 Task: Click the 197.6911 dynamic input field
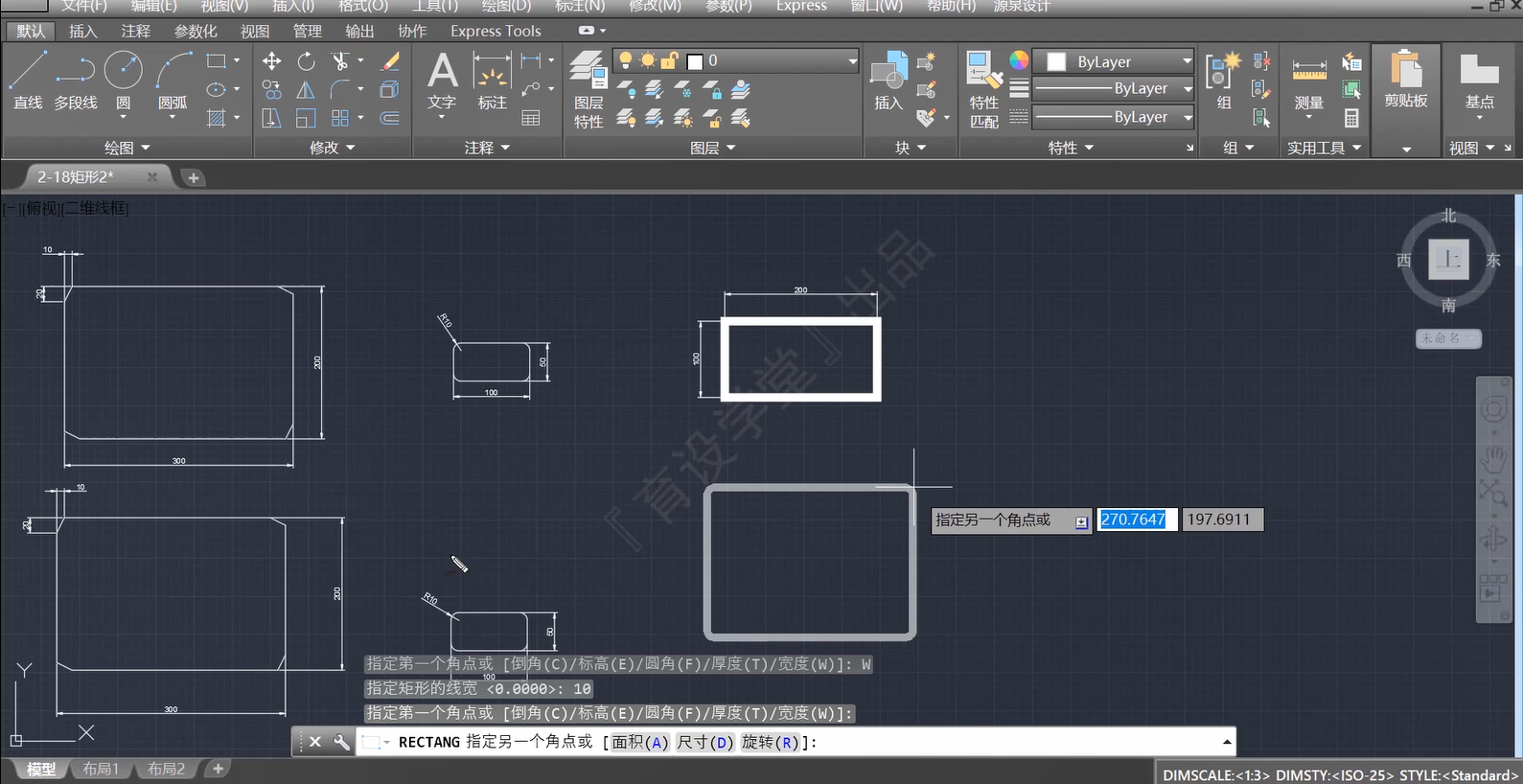coord(1223,519)
